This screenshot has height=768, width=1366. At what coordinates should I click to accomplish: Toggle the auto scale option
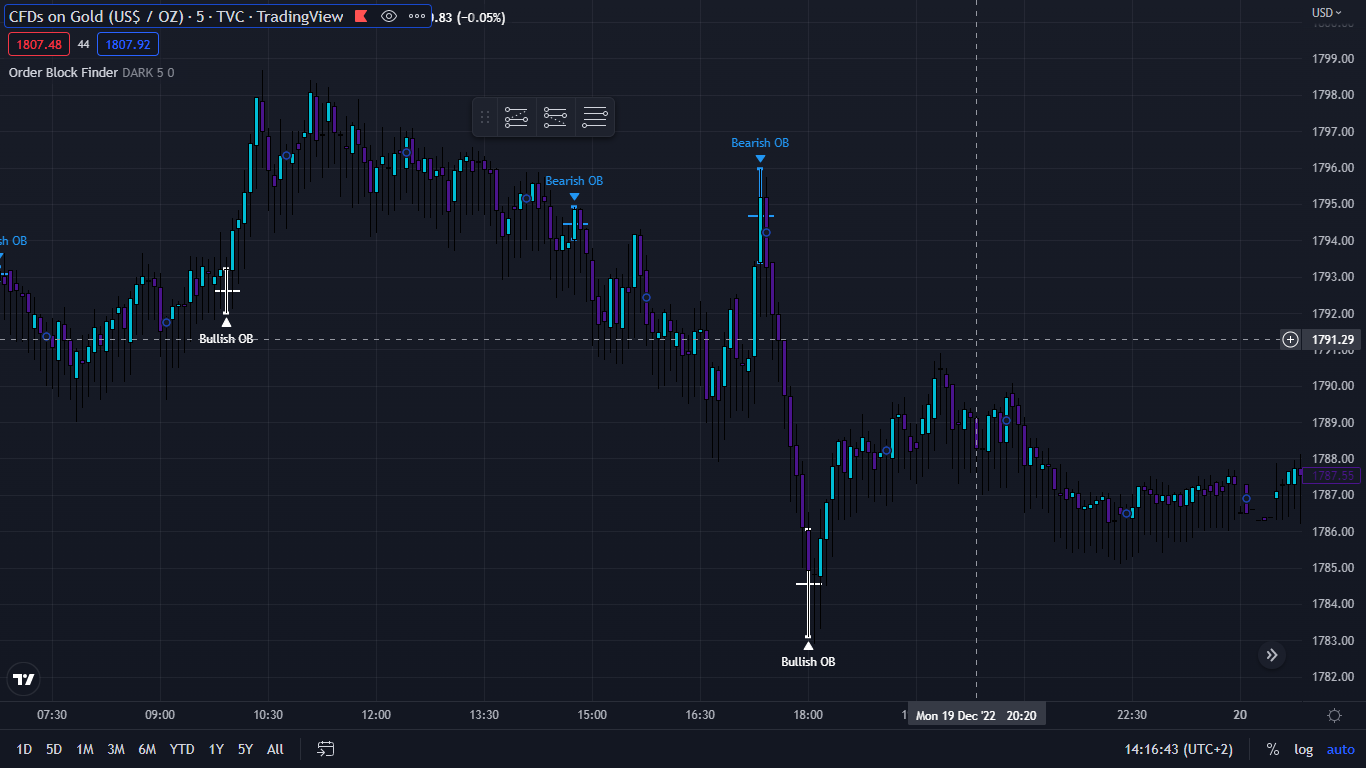pyautogui.click(x=1340, y=749)
